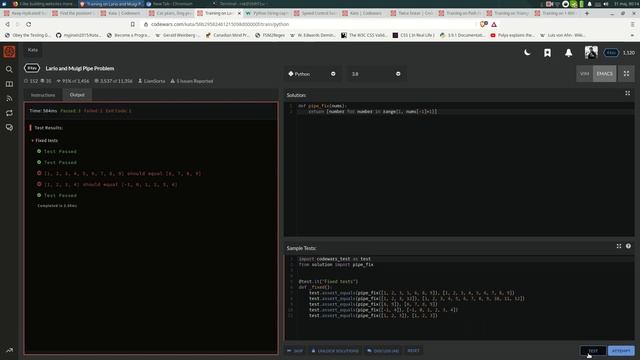
Task: Click inside the Solution code editor
Action: point(459,169)
